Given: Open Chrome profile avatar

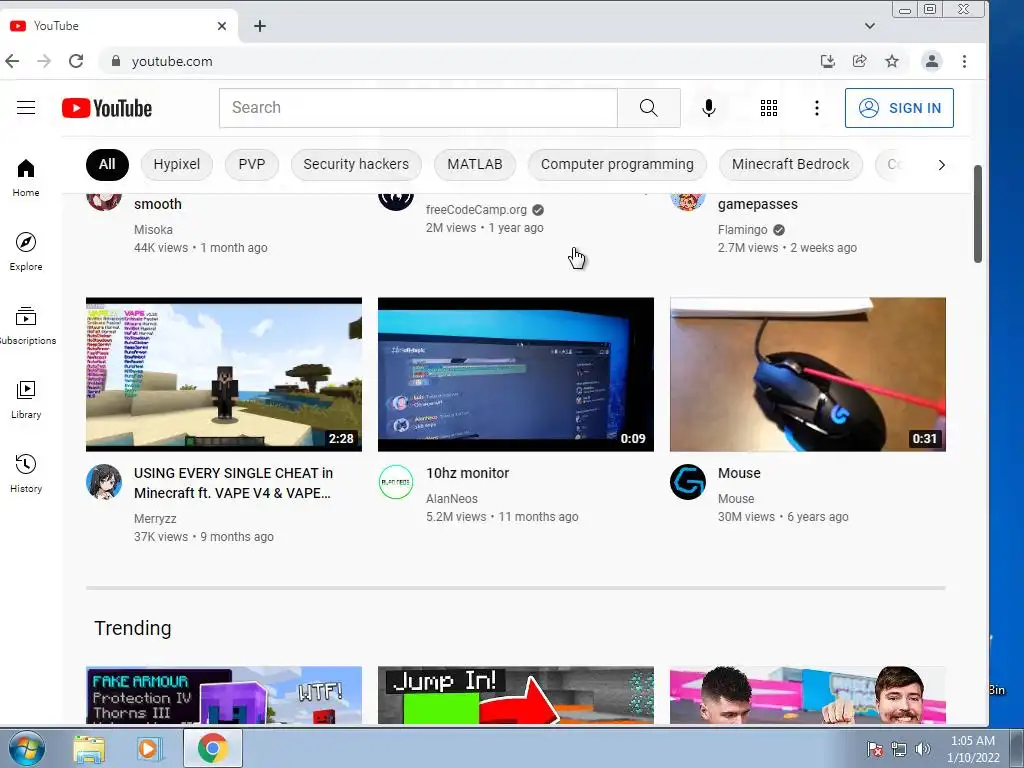Looking at the screenshot, I should (x=931, y=61).
